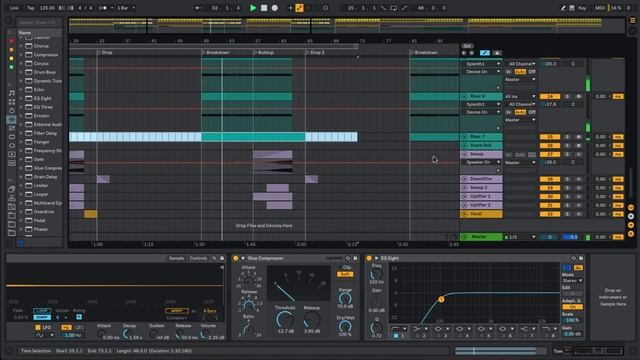
Task: Open the EQ Eight Stereo mode dropdown
Action: pyautogui.click(x=572, y=281)
